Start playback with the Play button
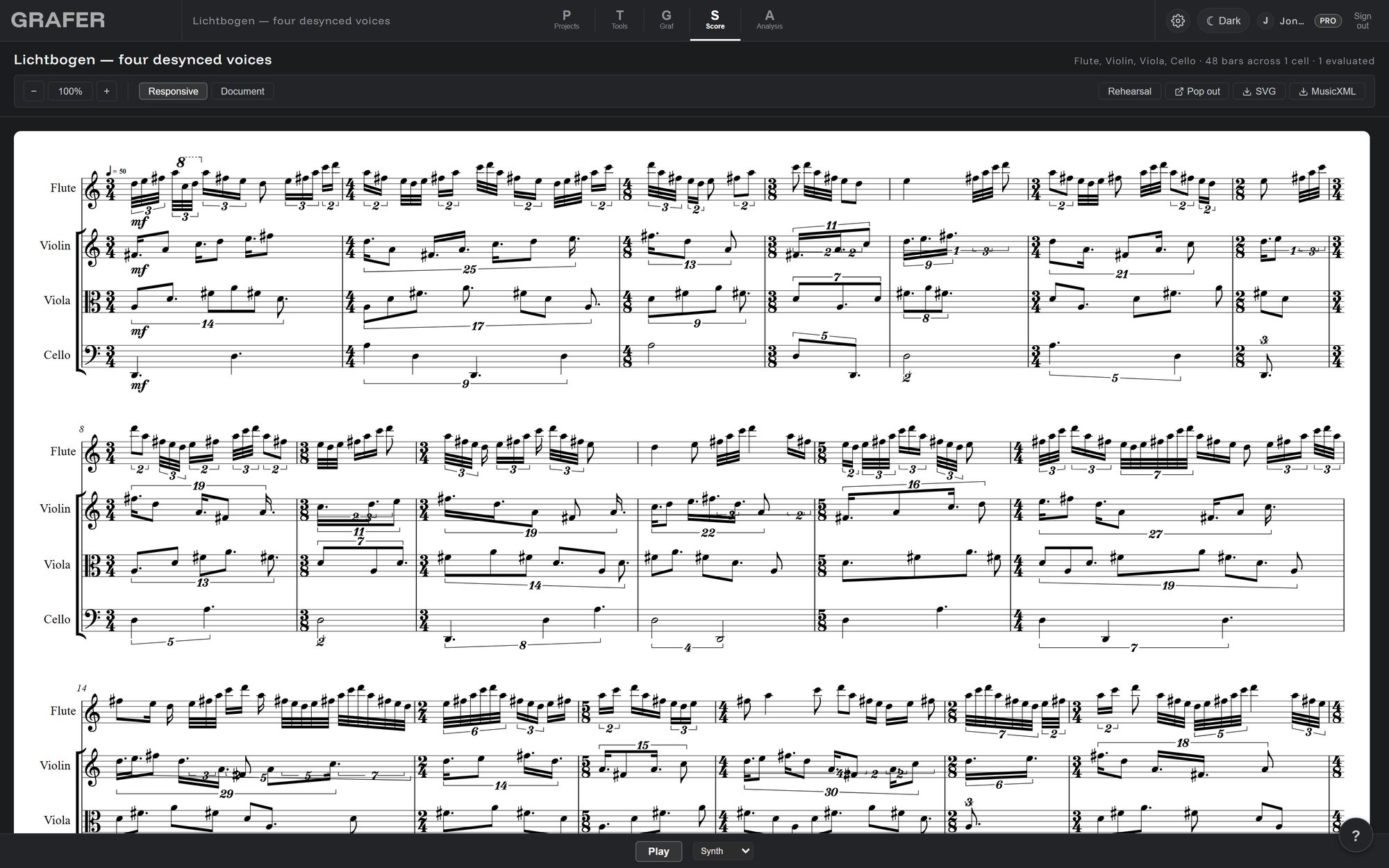The height and width of the screenshot is (868, 1389). [x=658, y=851]
